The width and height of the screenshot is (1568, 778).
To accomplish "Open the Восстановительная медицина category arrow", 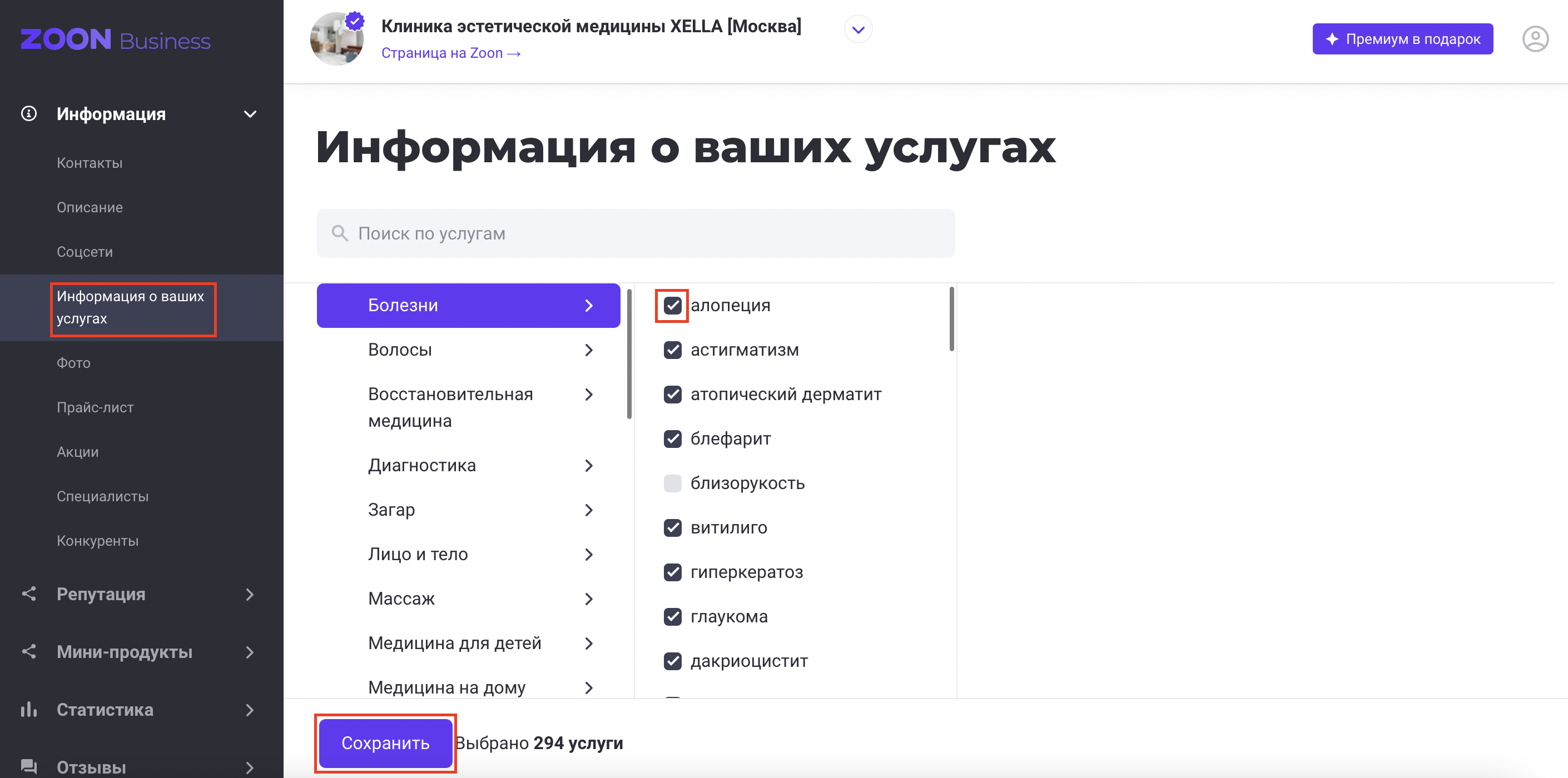I will tap(588, 394).
